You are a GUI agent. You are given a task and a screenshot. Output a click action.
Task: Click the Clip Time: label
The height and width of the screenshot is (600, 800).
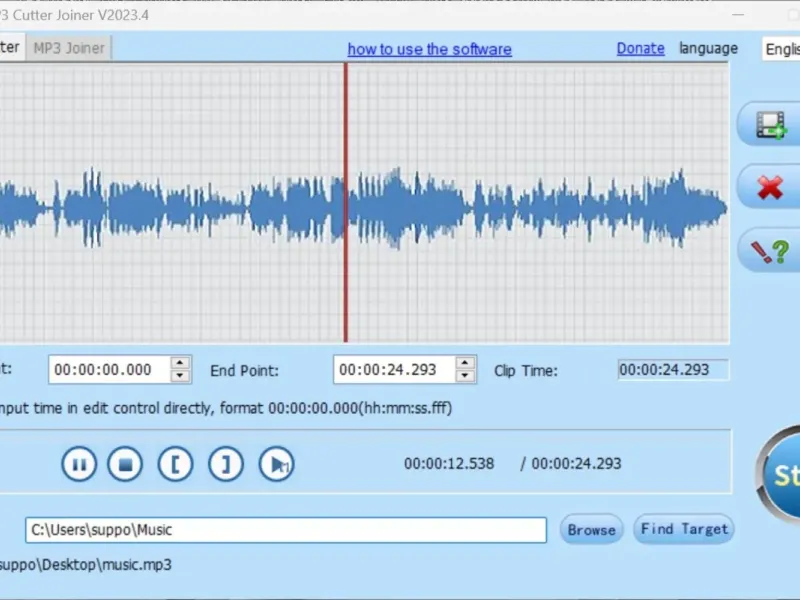[x=526, y=371]
